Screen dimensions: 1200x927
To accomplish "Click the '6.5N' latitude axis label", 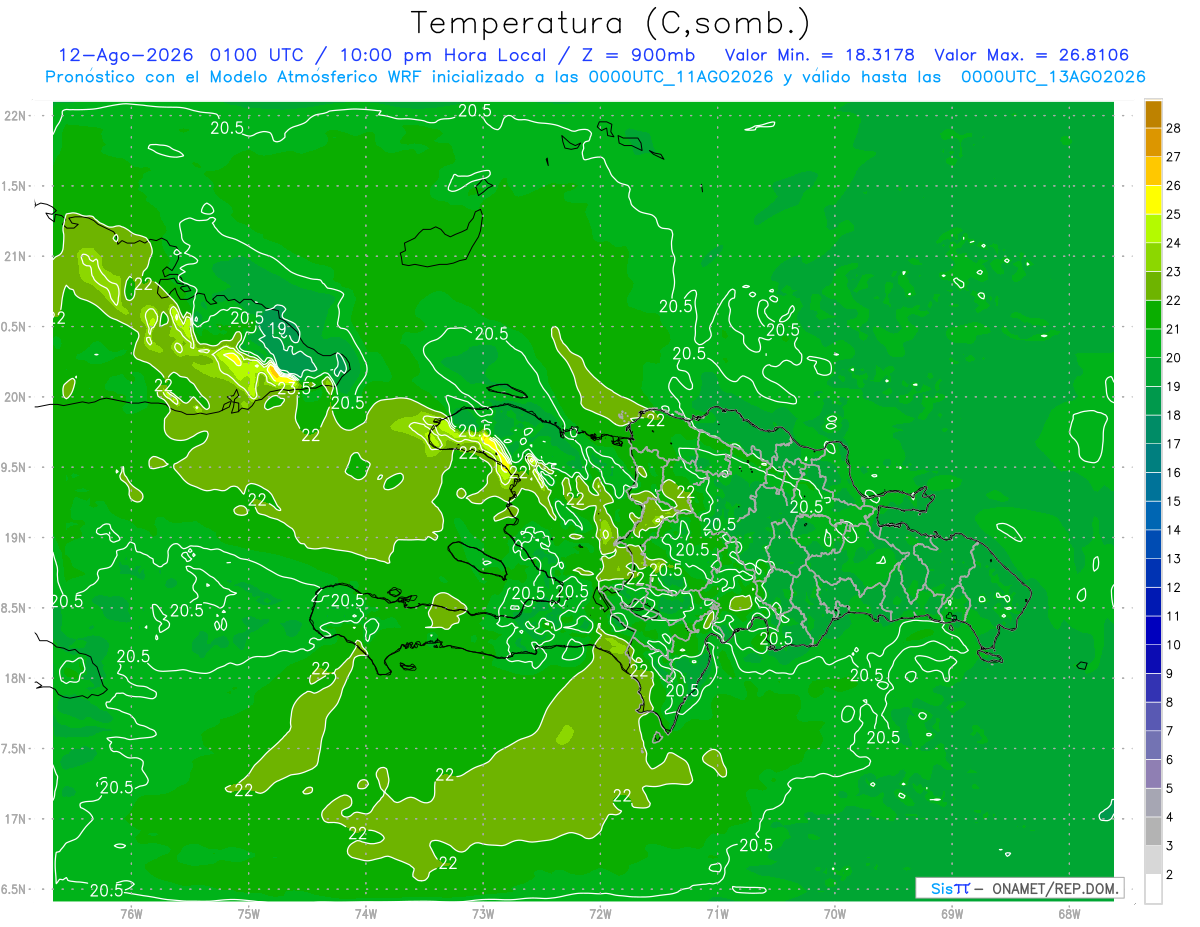I will click(16, 889).
